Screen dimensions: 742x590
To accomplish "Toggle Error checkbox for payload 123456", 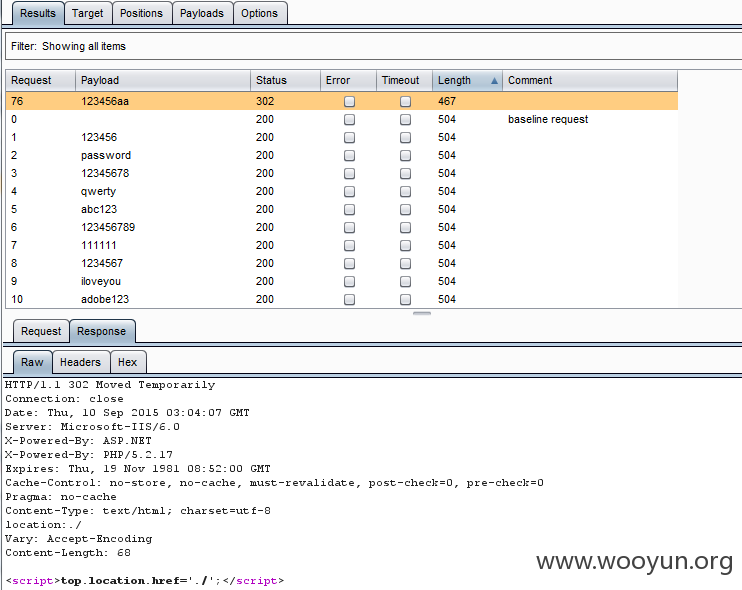I will click(349, 137).
